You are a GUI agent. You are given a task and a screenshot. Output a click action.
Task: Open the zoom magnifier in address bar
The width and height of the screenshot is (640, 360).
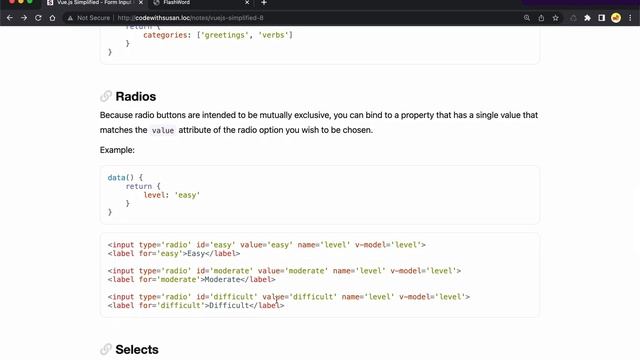click(527, 18)
